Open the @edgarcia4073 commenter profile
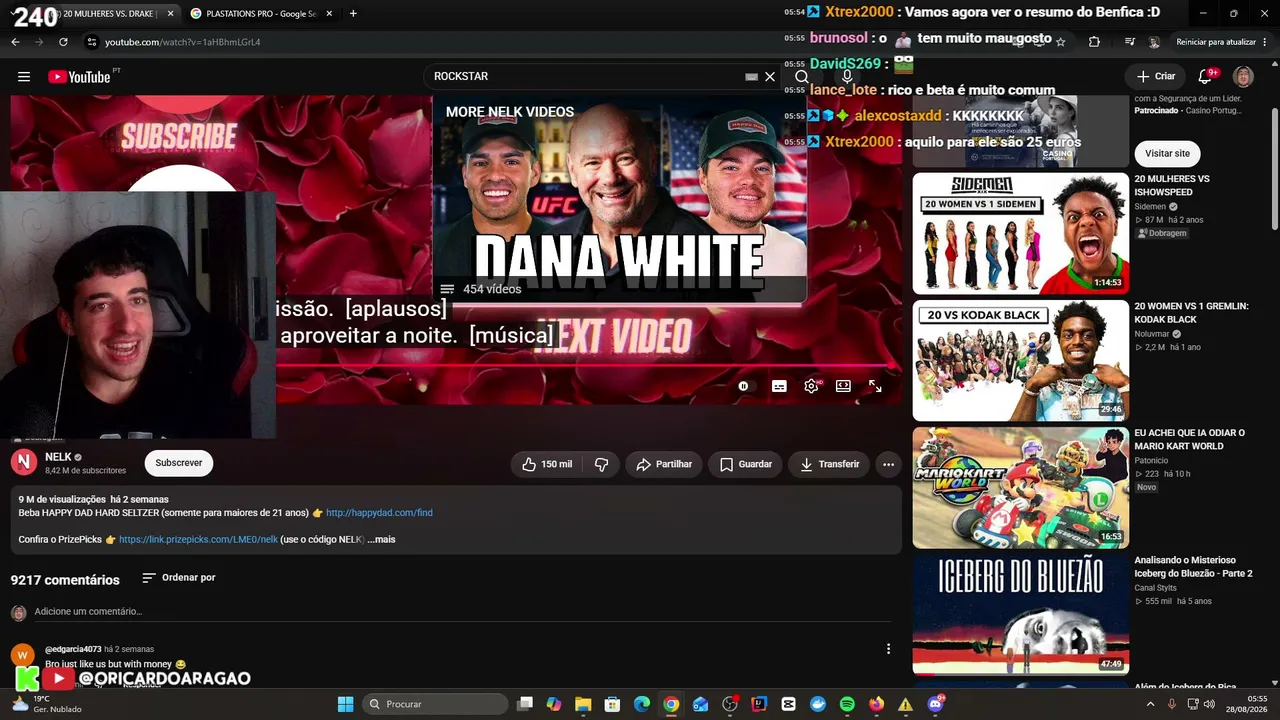The height and width of the screenshot is (720, 1280). click(73, 649)
